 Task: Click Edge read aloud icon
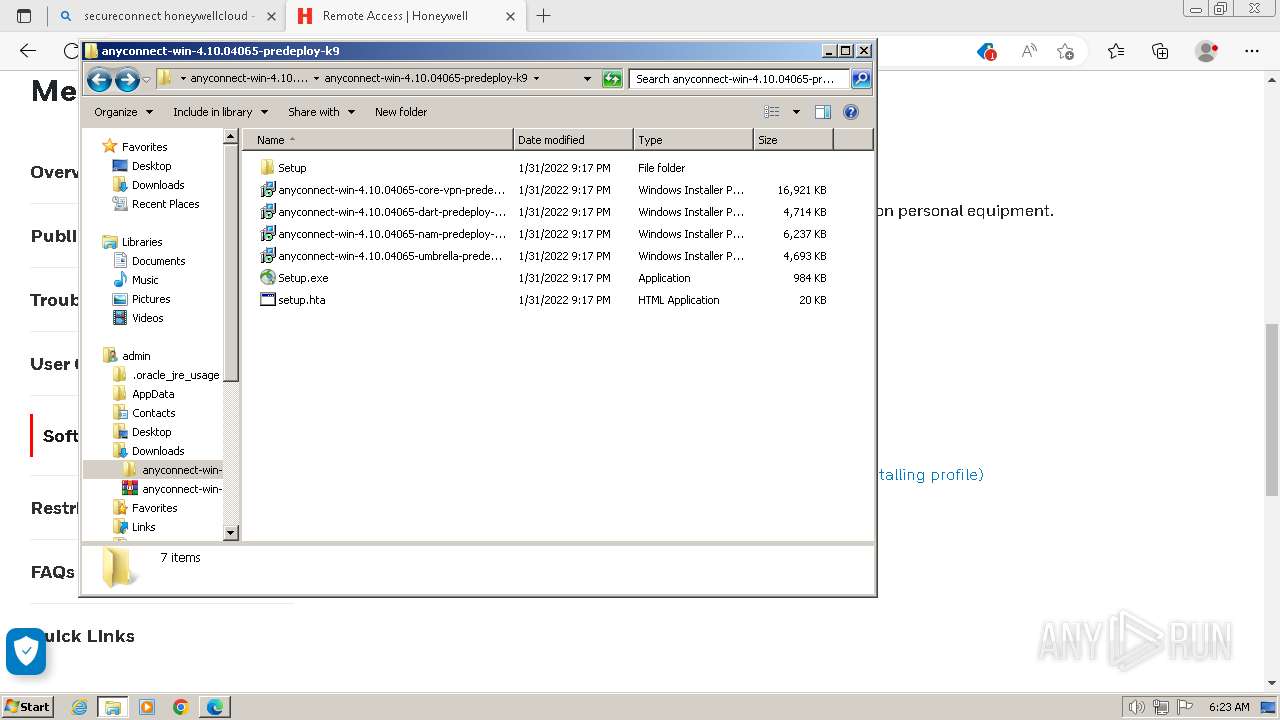point(1028,51)
